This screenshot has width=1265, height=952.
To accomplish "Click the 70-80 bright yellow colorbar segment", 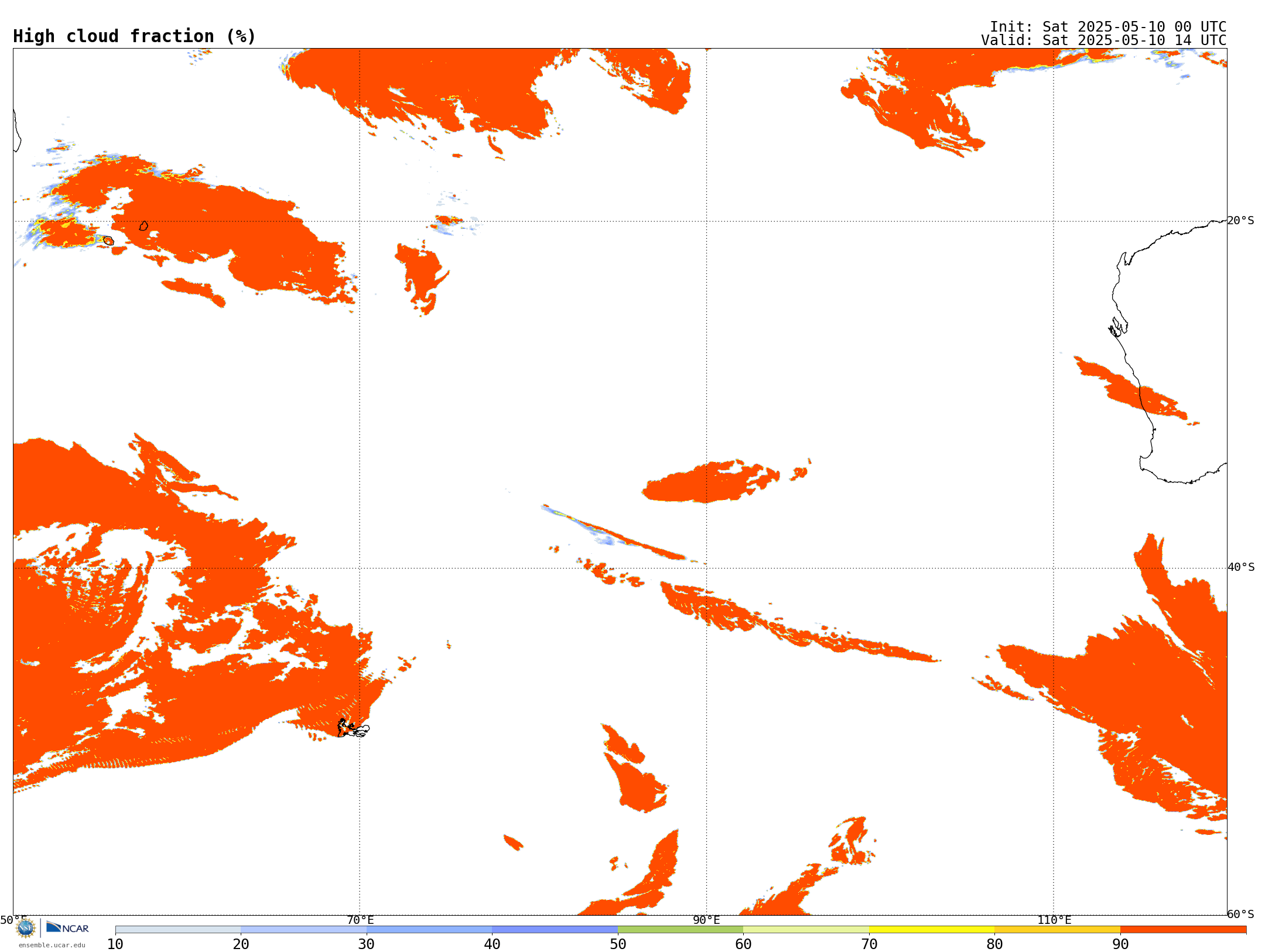I will tap(932, 930).
